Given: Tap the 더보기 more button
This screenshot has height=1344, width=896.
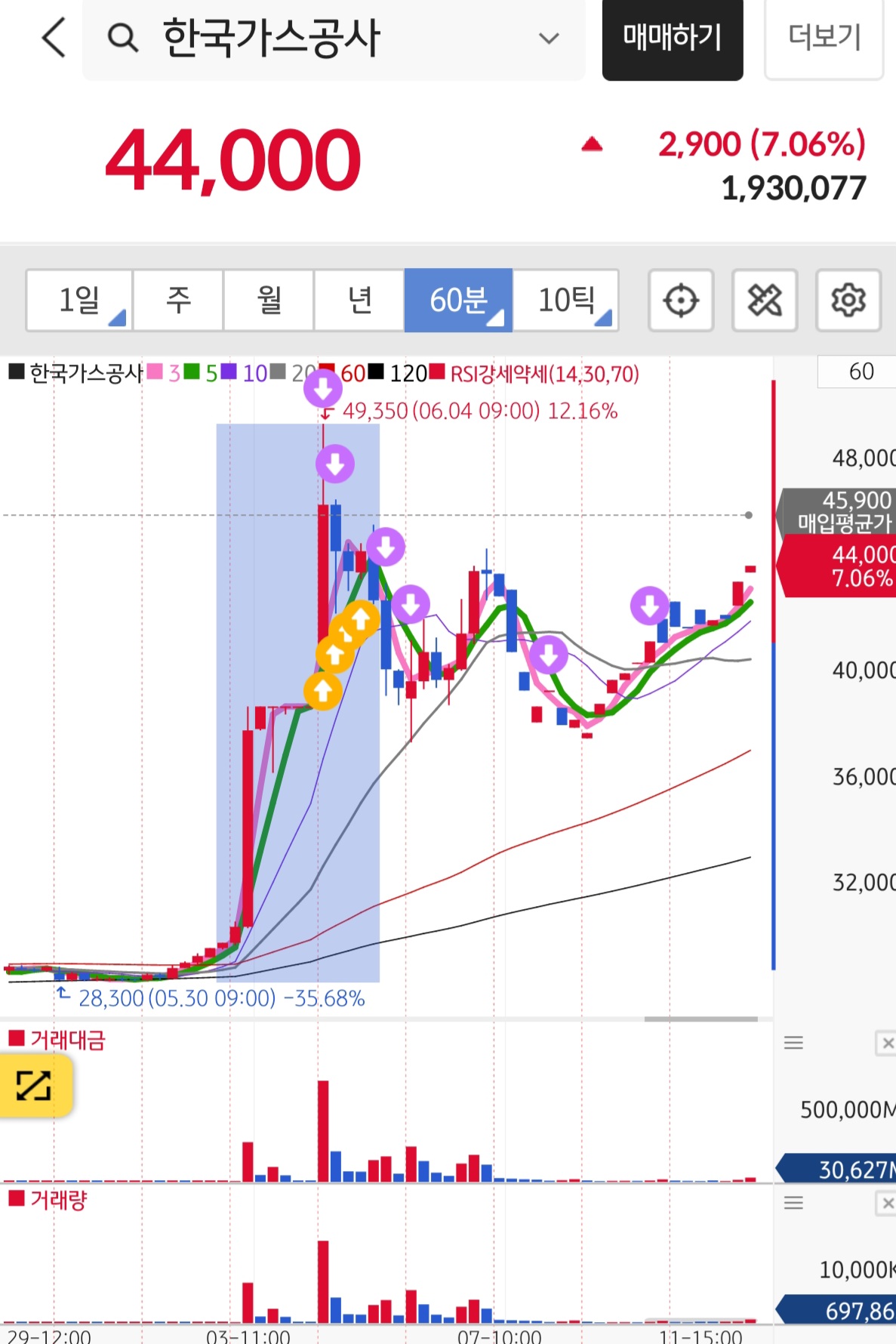Looking at the screenshot, I should point(824,38).
